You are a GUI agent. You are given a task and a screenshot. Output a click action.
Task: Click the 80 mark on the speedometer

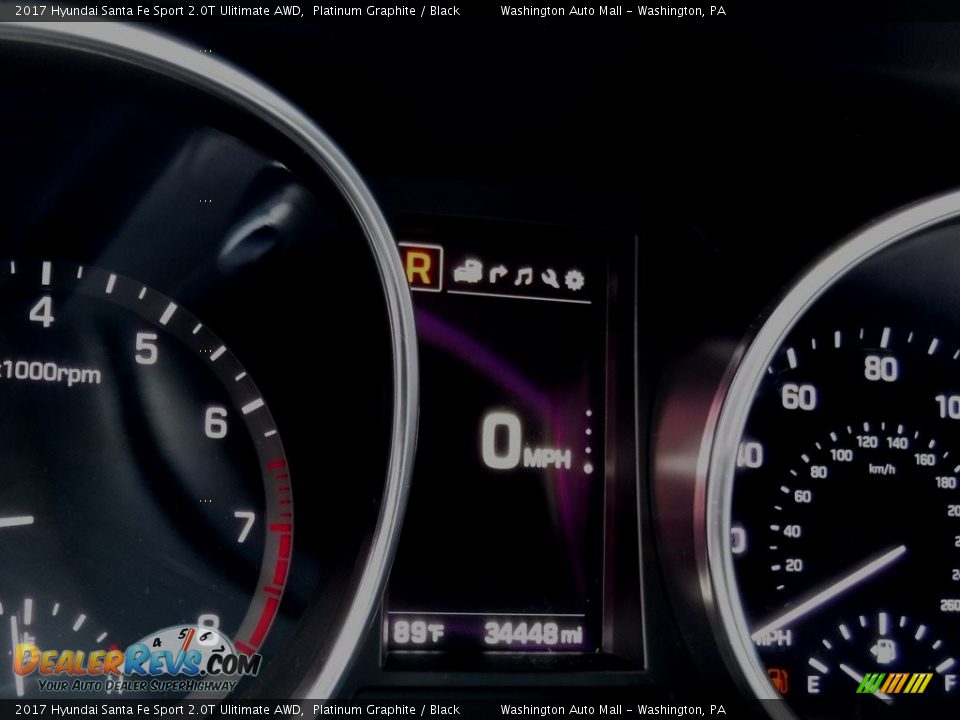pos(880,369)
